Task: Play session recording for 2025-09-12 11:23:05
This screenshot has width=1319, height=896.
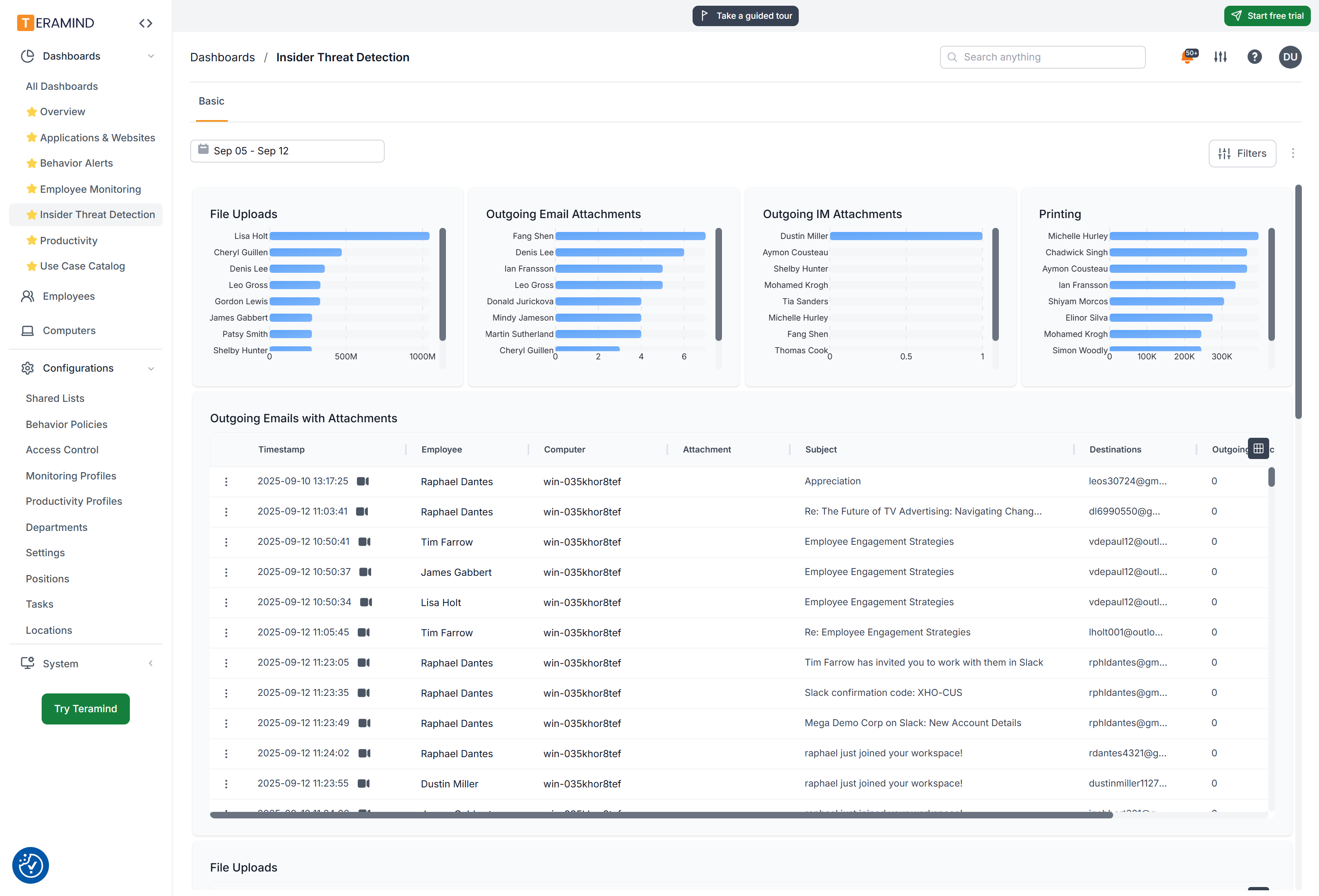Action: (x=364, y=662)
